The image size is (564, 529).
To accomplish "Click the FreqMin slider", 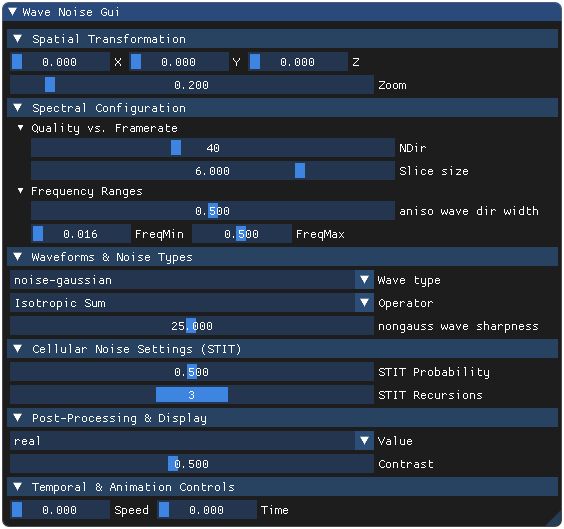I will pyautogui.click(x=81, y=234).
